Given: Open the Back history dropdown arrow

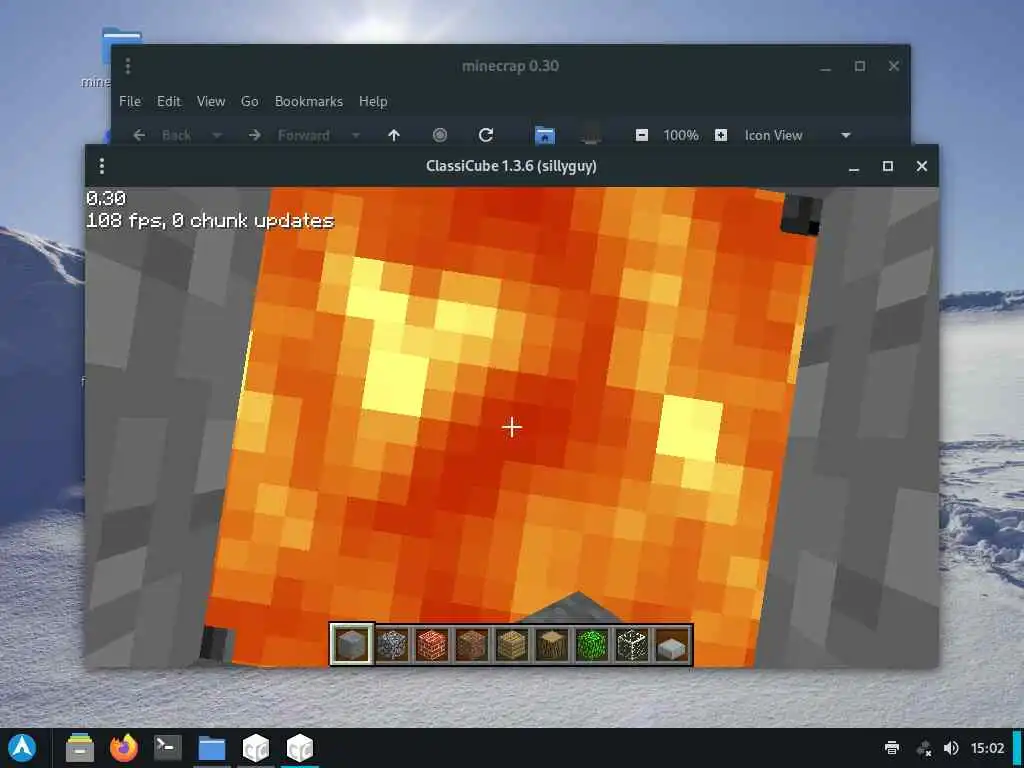Looking at the screenshot, I should pyautogui.click(x=217, y=135).
